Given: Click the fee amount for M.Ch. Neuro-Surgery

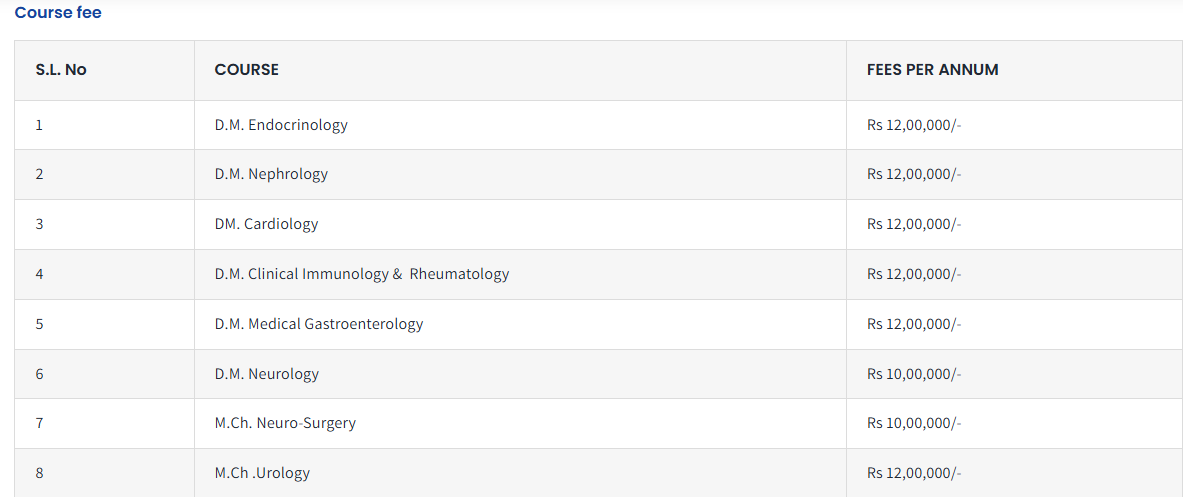Looking at the screenshot, I should 913,423.
